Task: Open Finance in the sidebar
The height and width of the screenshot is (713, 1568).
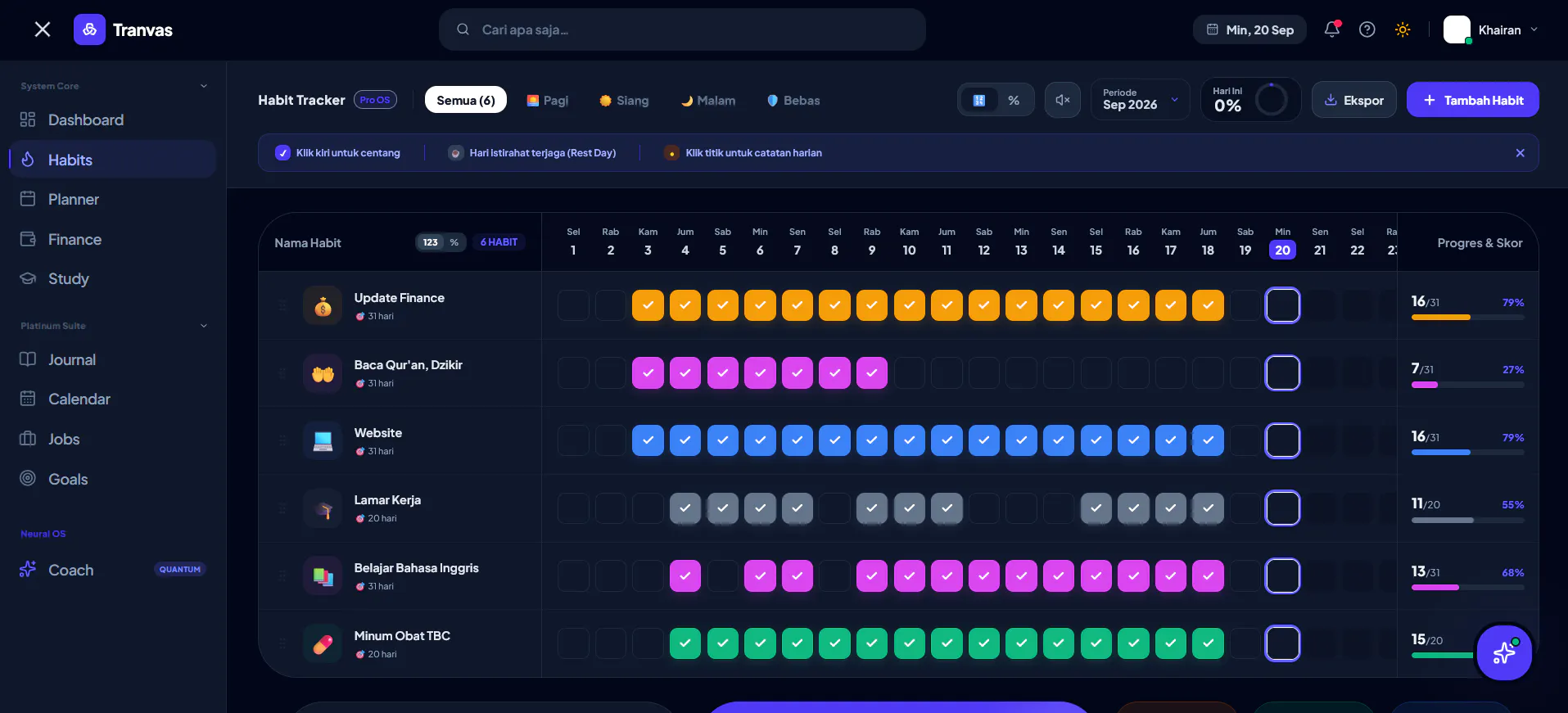Action: click(113, 240)
